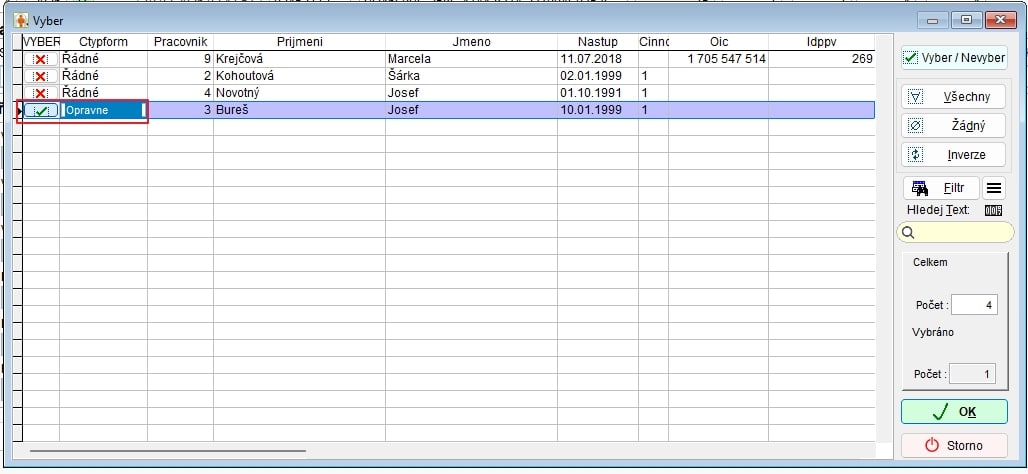Click the Nastup column header

click(597, 42)
